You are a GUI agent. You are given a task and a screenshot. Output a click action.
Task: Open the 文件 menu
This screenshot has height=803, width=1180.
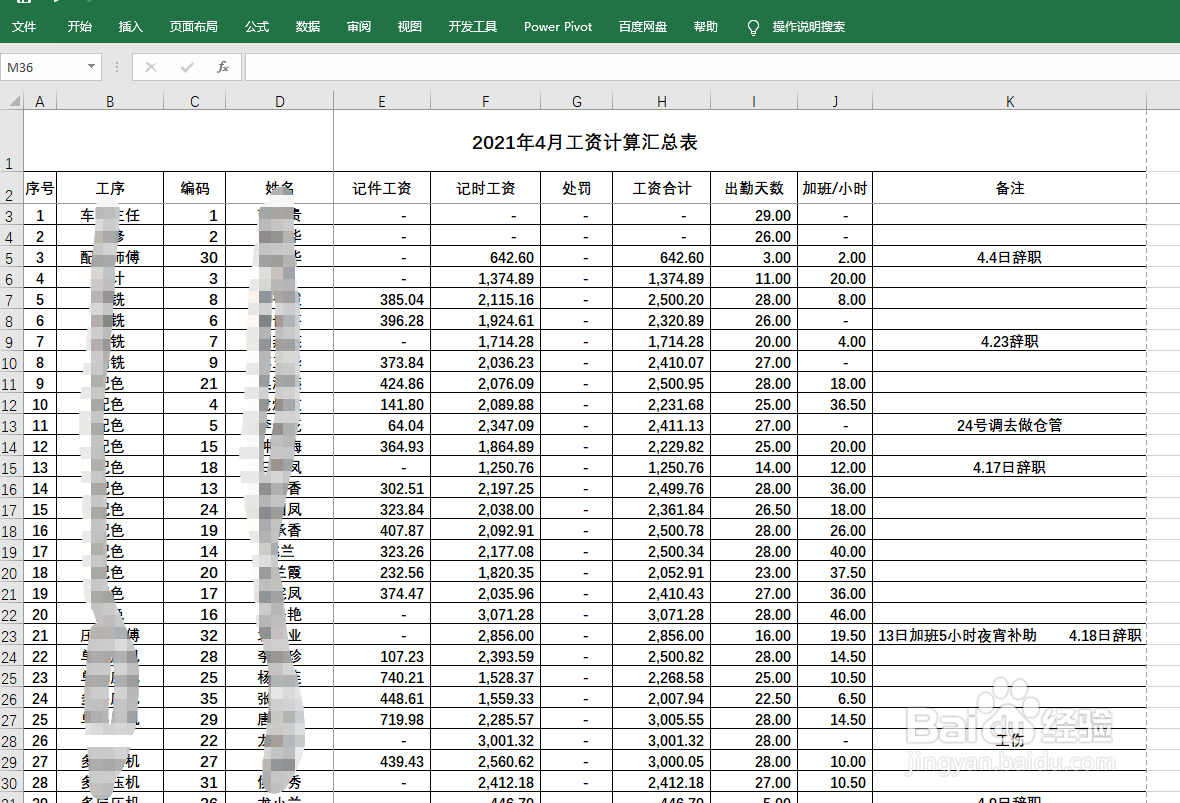click(23, 26)
